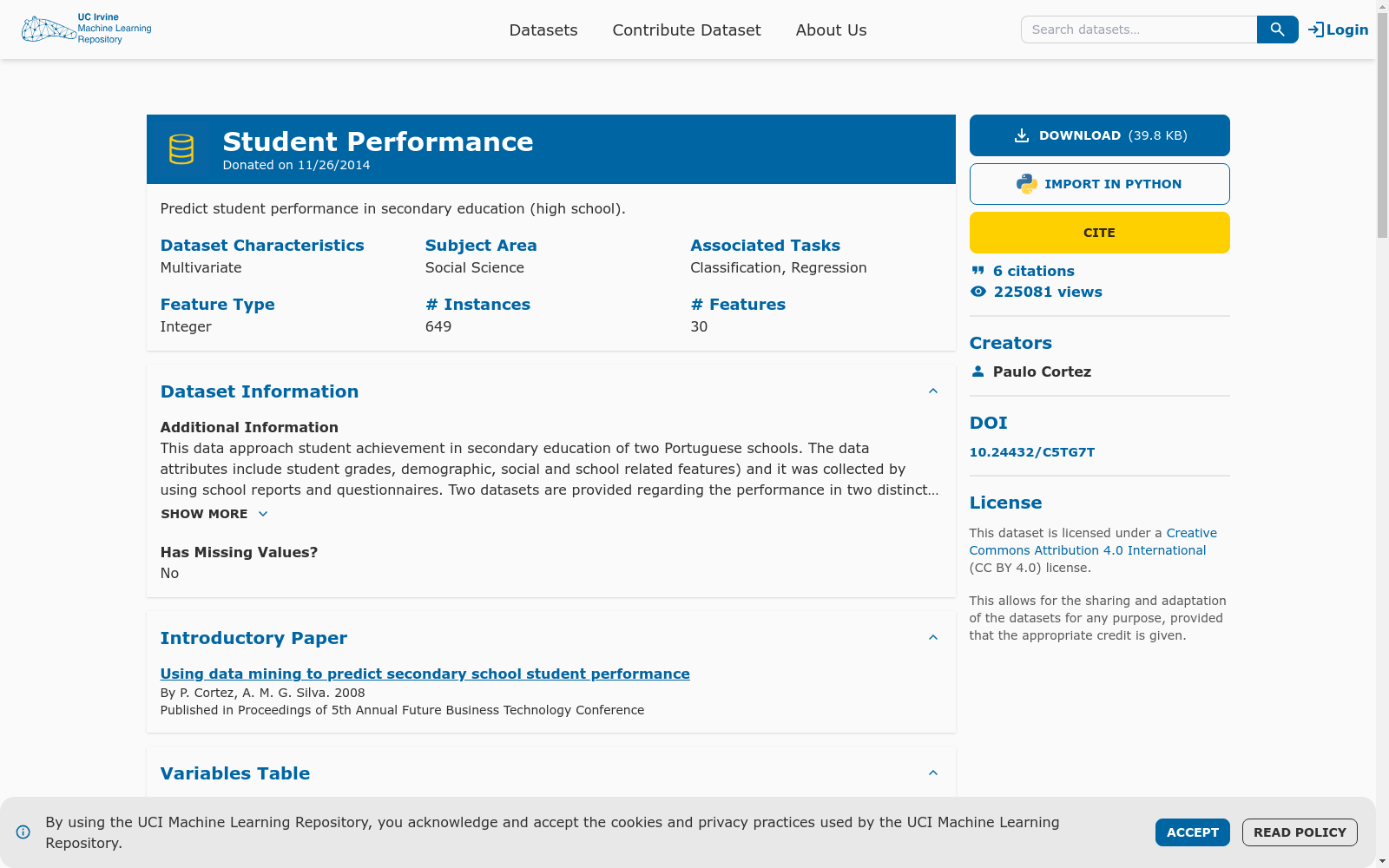The width and height of the screenshot is (1389, 868).
Task: Open the Datasets menu item
Action: point(543,30)
